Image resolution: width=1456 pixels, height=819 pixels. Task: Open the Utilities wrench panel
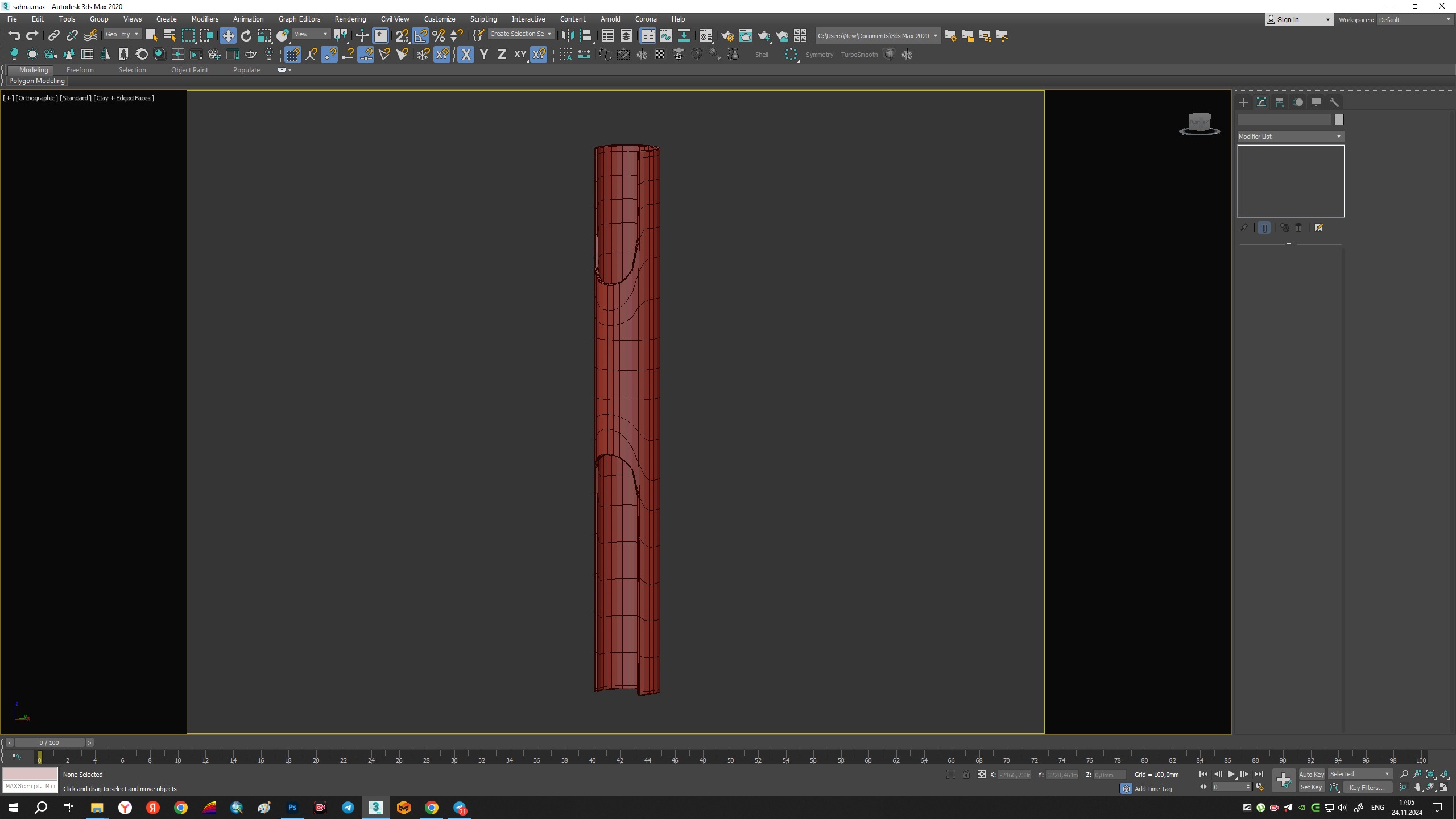(x=1334, y=102)
